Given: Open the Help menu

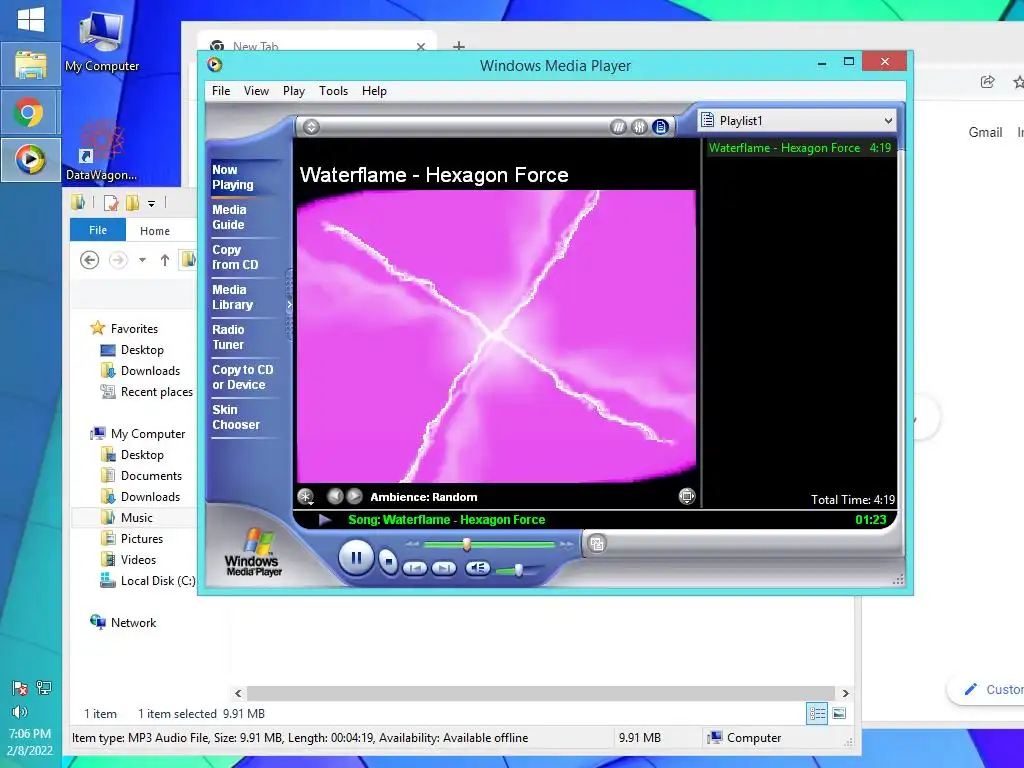Looking at the screenshot, I should (x=374, y=91).
